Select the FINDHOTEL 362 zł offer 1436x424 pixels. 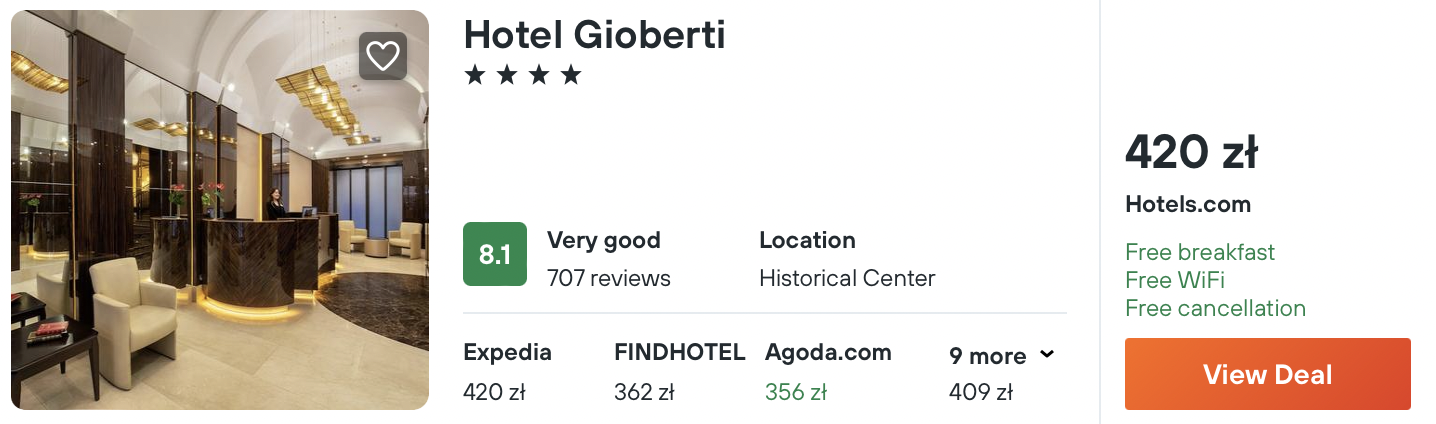pyautogui.click(x=679, y=372)
